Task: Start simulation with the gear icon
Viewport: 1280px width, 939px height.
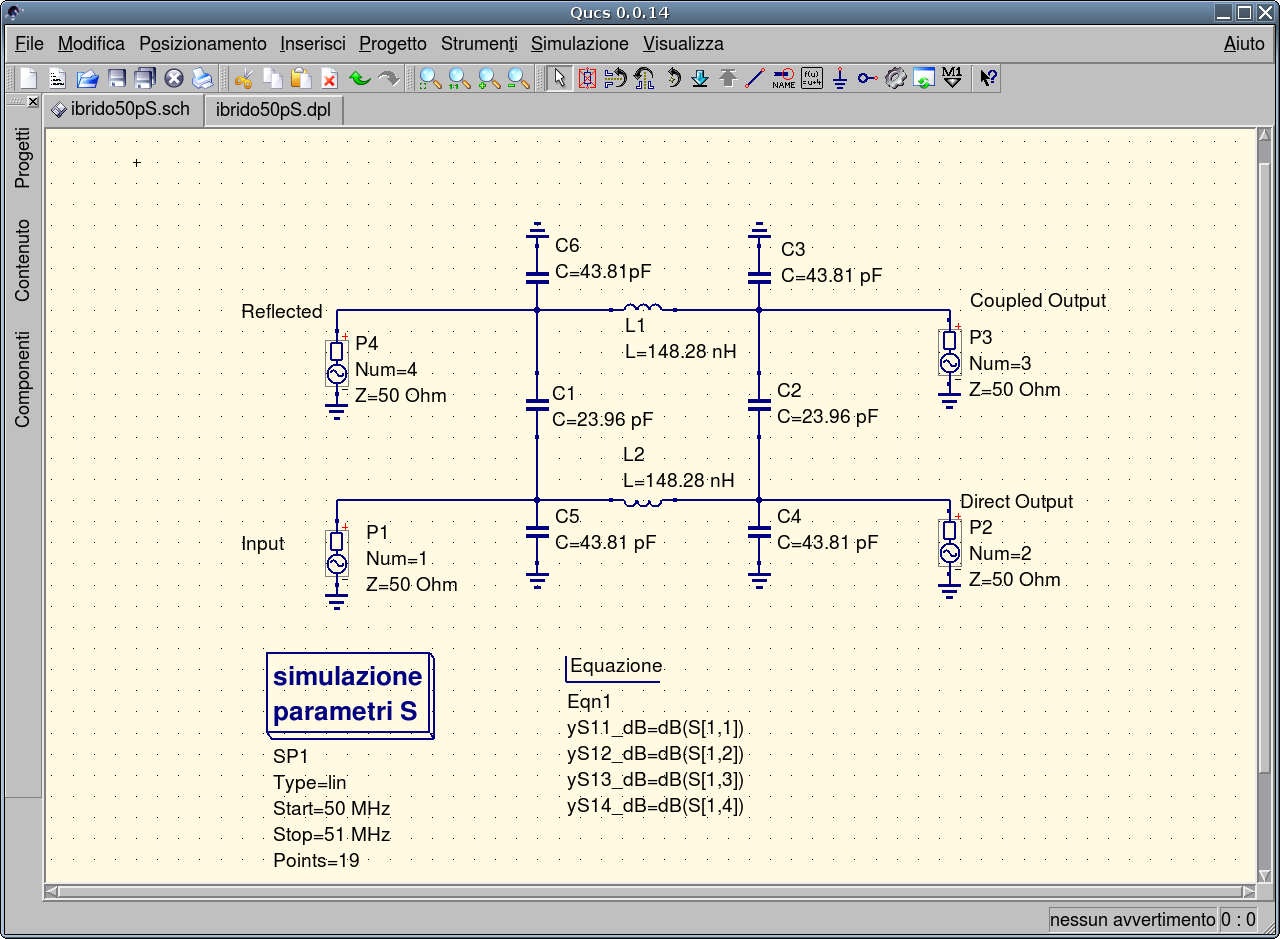Action: 896,78
